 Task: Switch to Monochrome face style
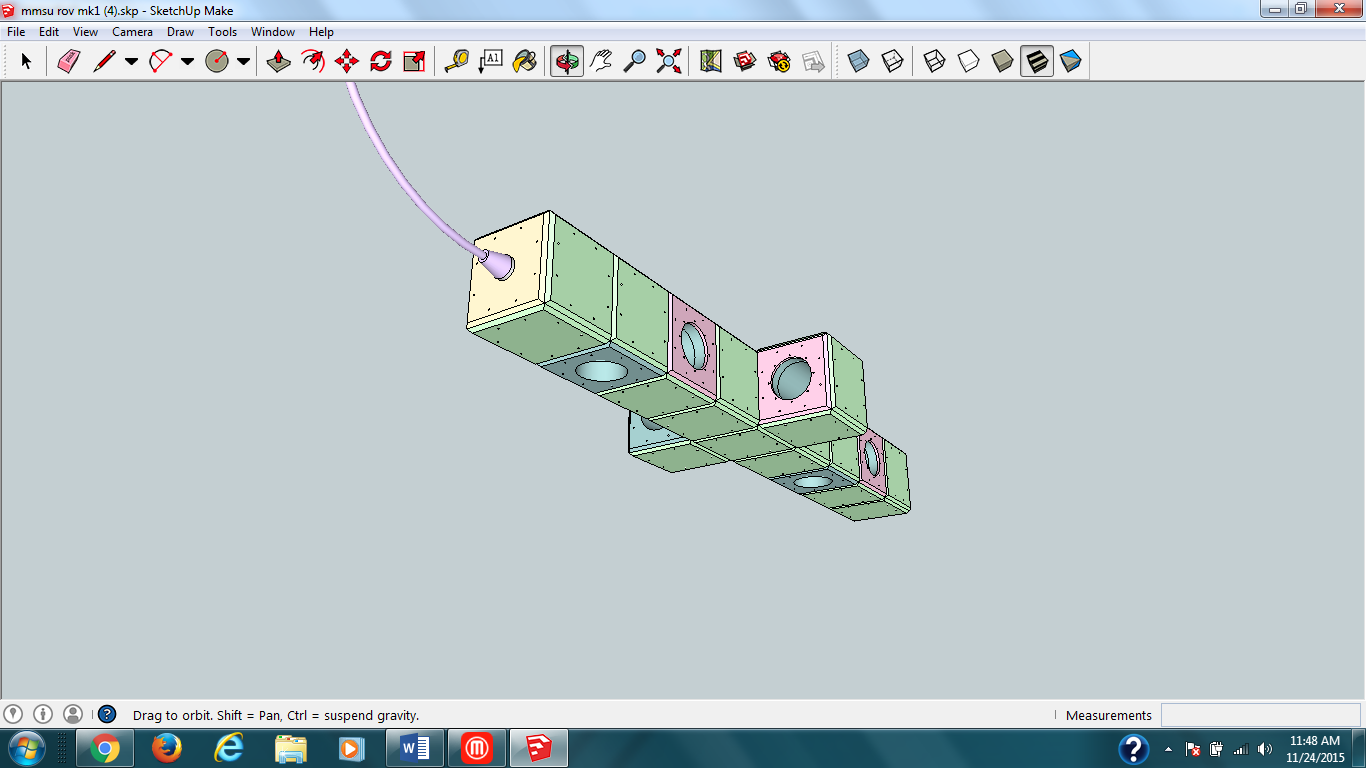[x=1071, y=62]
